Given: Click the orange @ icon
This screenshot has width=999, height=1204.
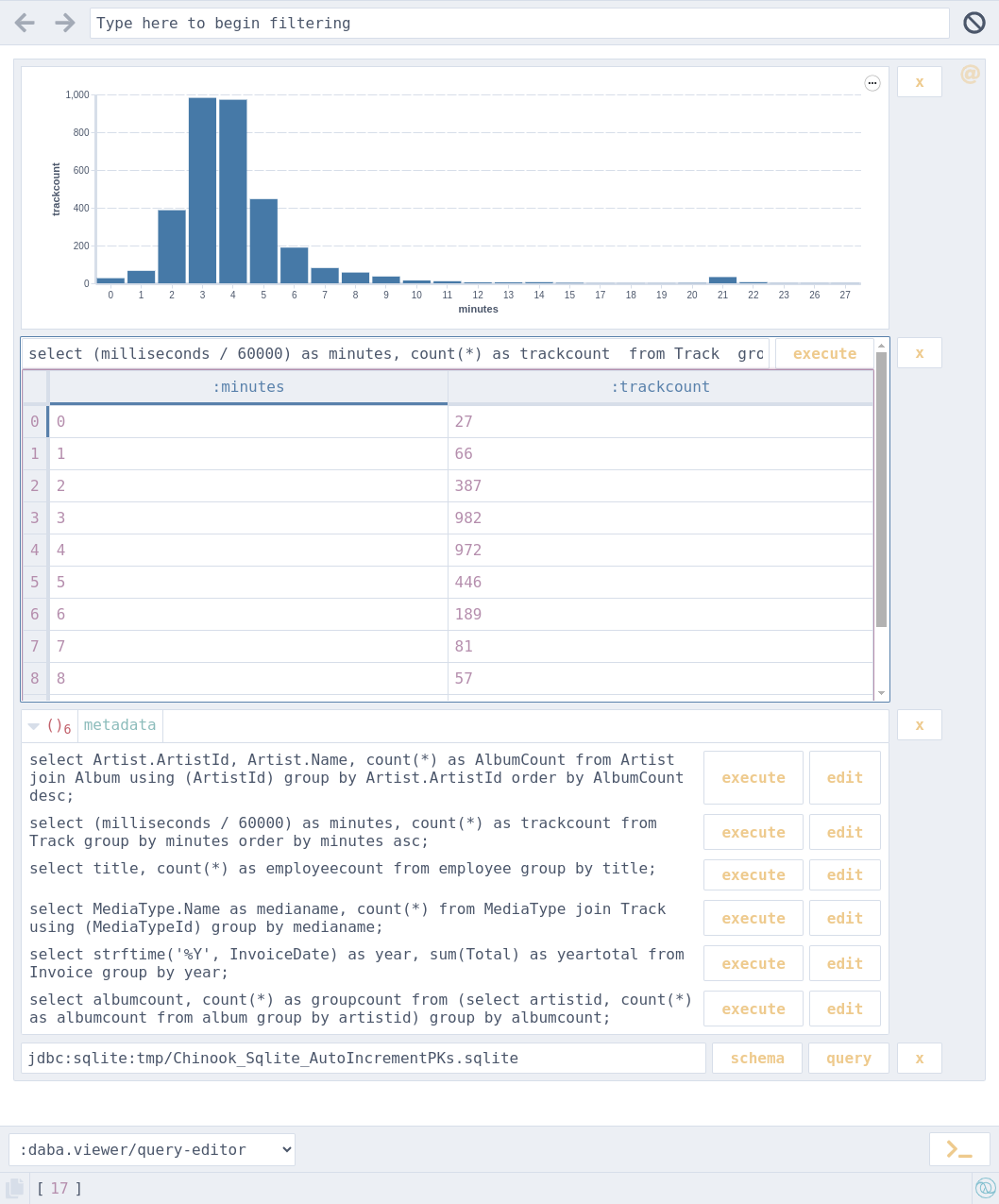Looking at the screenshot, I should 970,74.
